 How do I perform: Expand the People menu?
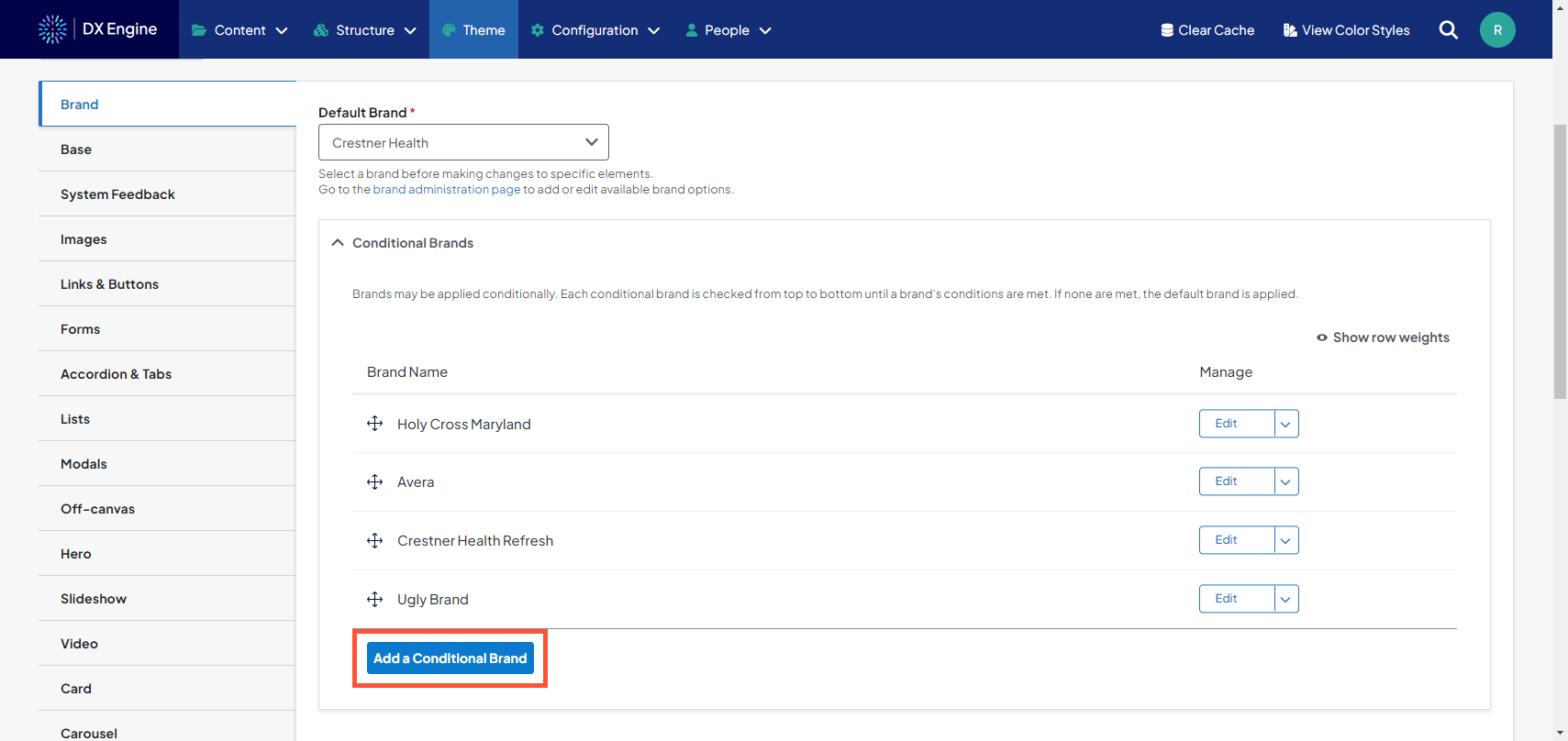(728, 30)
